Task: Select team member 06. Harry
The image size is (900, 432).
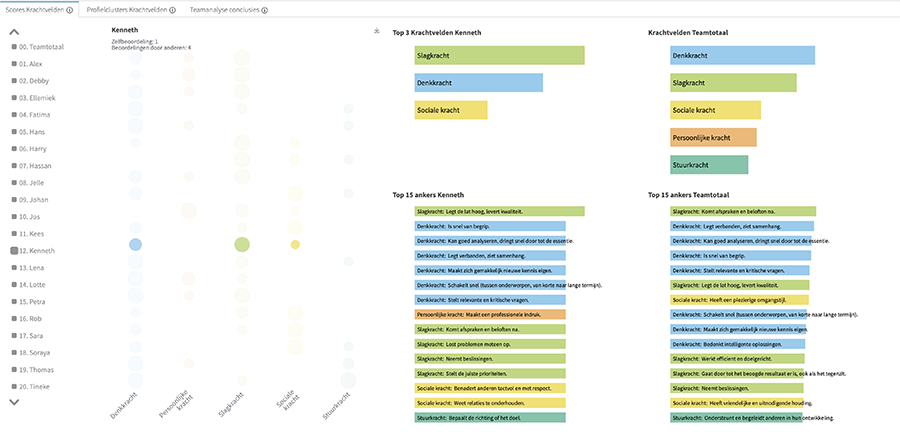Action: coord(33,149)
